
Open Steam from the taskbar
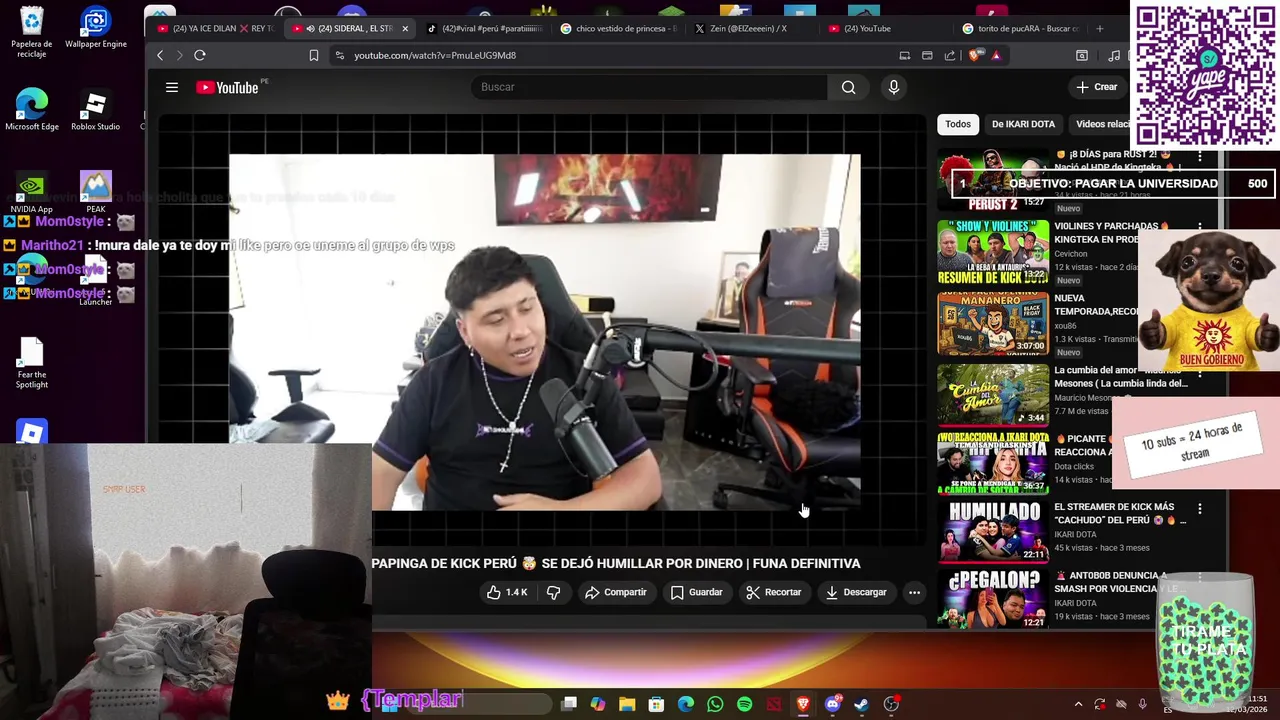click(861, 704)
